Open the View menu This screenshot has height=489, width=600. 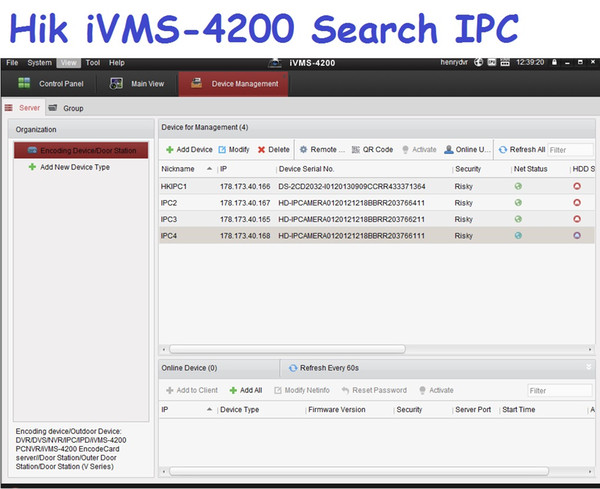click(68, 63)
